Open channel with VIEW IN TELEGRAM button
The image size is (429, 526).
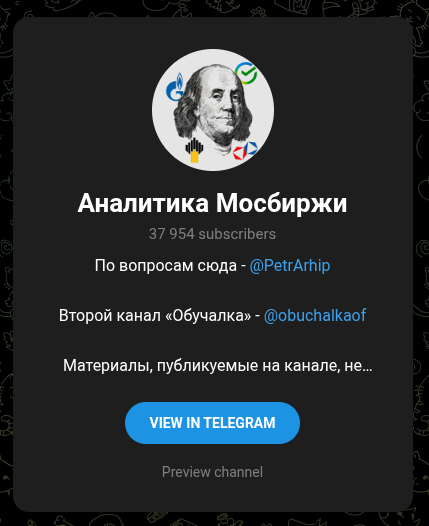point(212,423)
